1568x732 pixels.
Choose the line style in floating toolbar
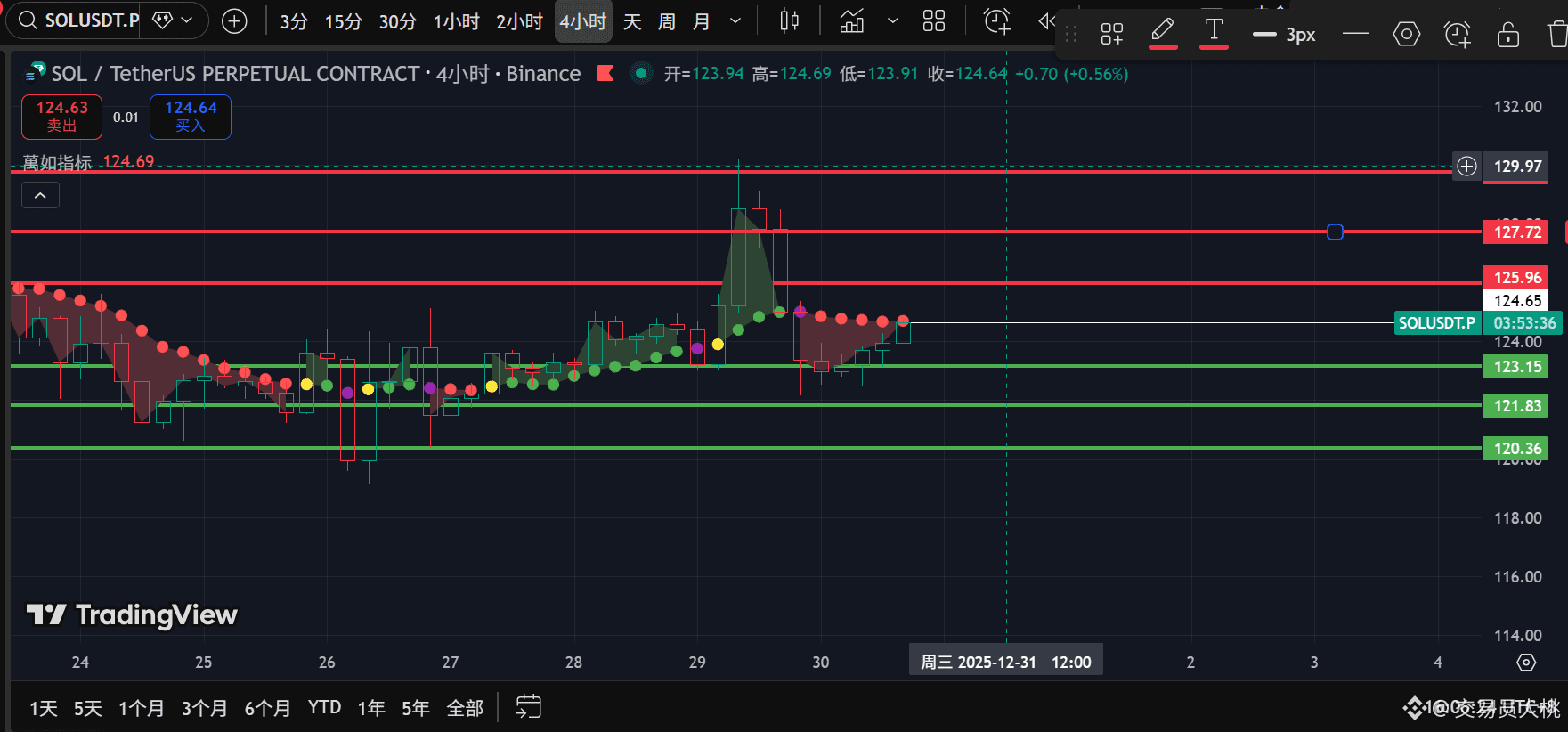[x=1355, y=34]
